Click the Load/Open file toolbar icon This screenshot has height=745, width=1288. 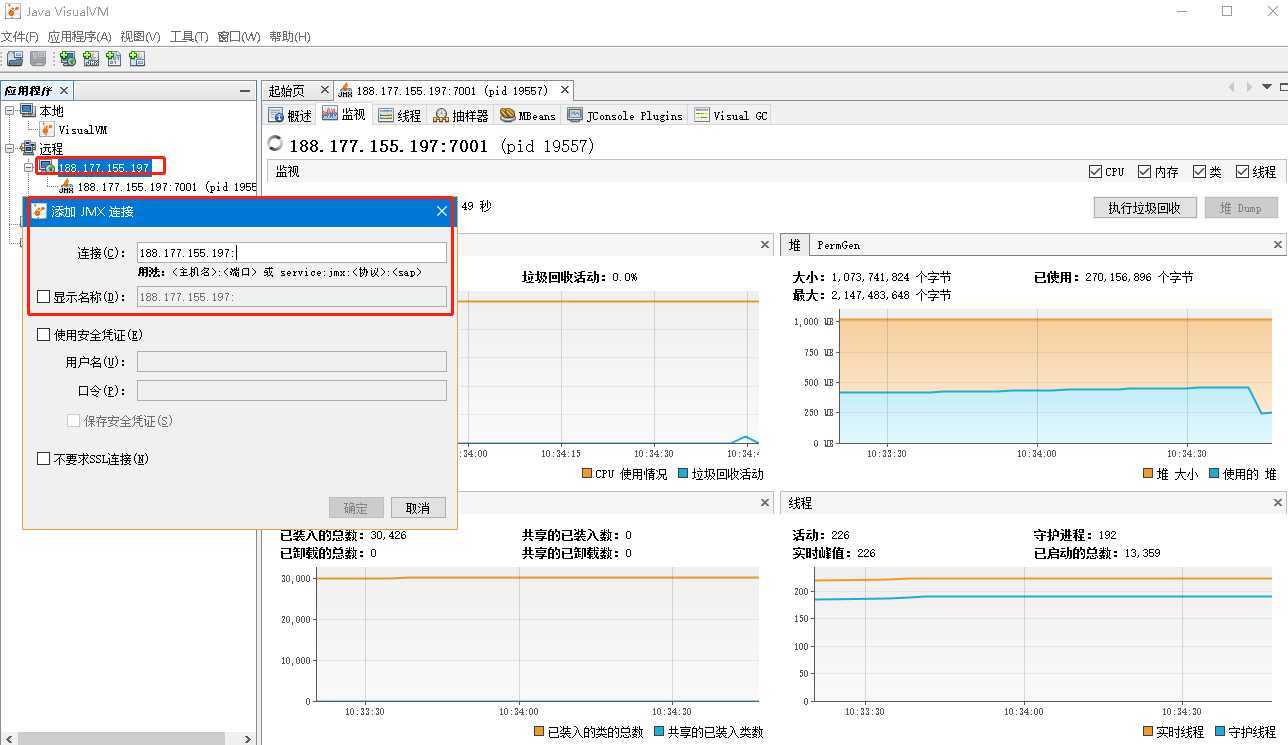[x=15, y=59]
